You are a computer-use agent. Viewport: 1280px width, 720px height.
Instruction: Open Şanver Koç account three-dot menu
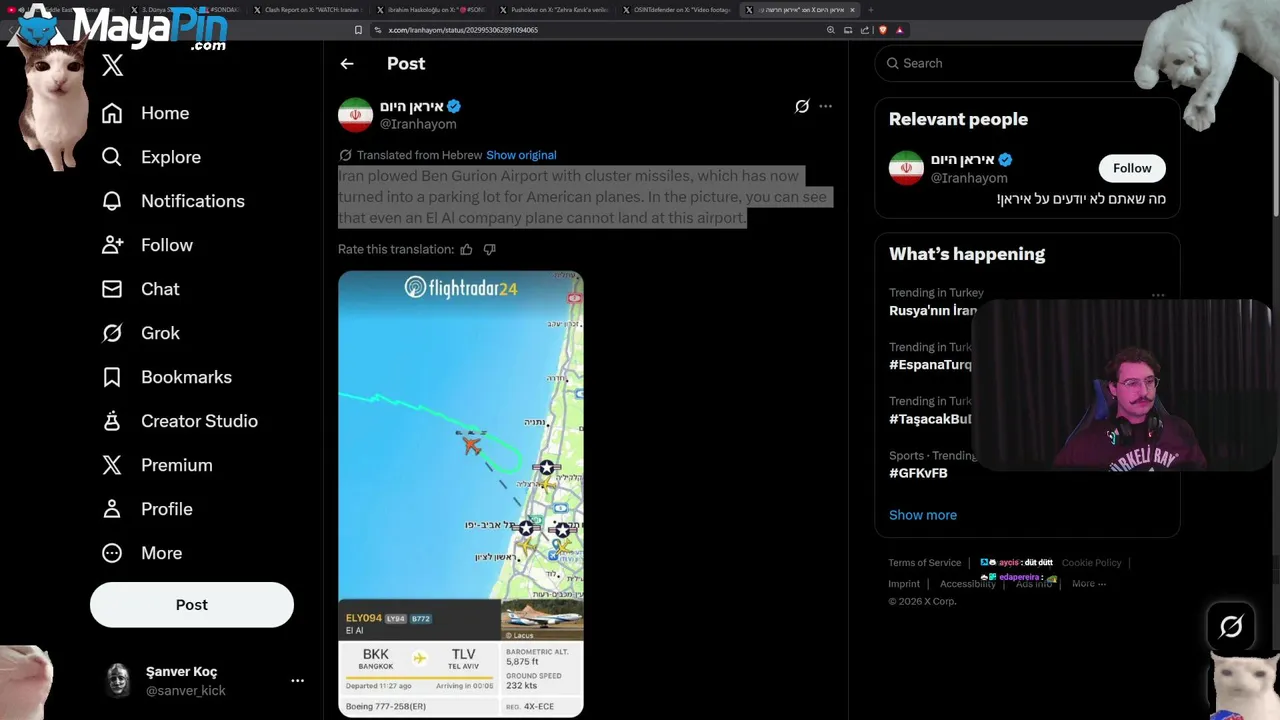297,680
